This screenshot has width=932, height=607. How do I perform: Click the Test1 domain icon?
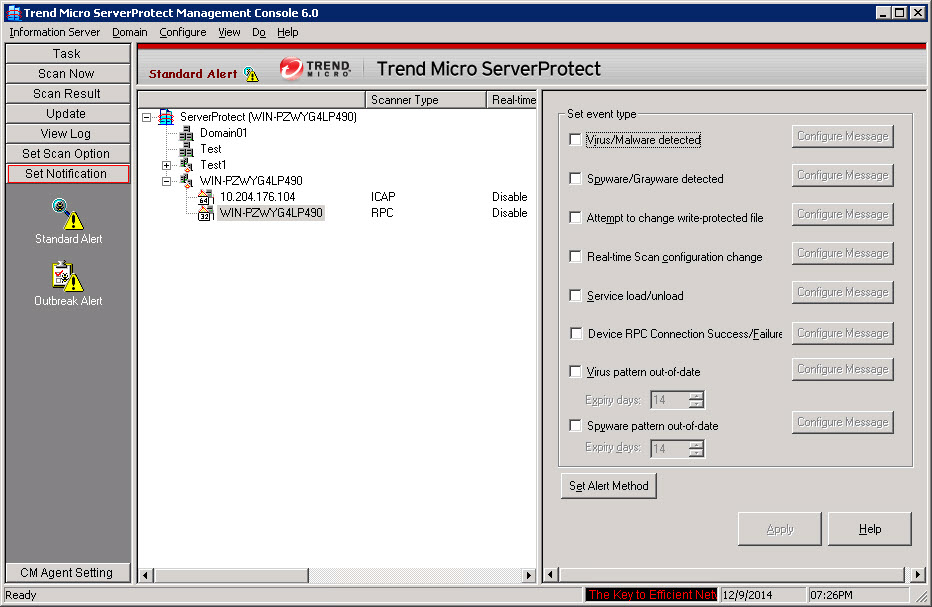coord(187,165)
